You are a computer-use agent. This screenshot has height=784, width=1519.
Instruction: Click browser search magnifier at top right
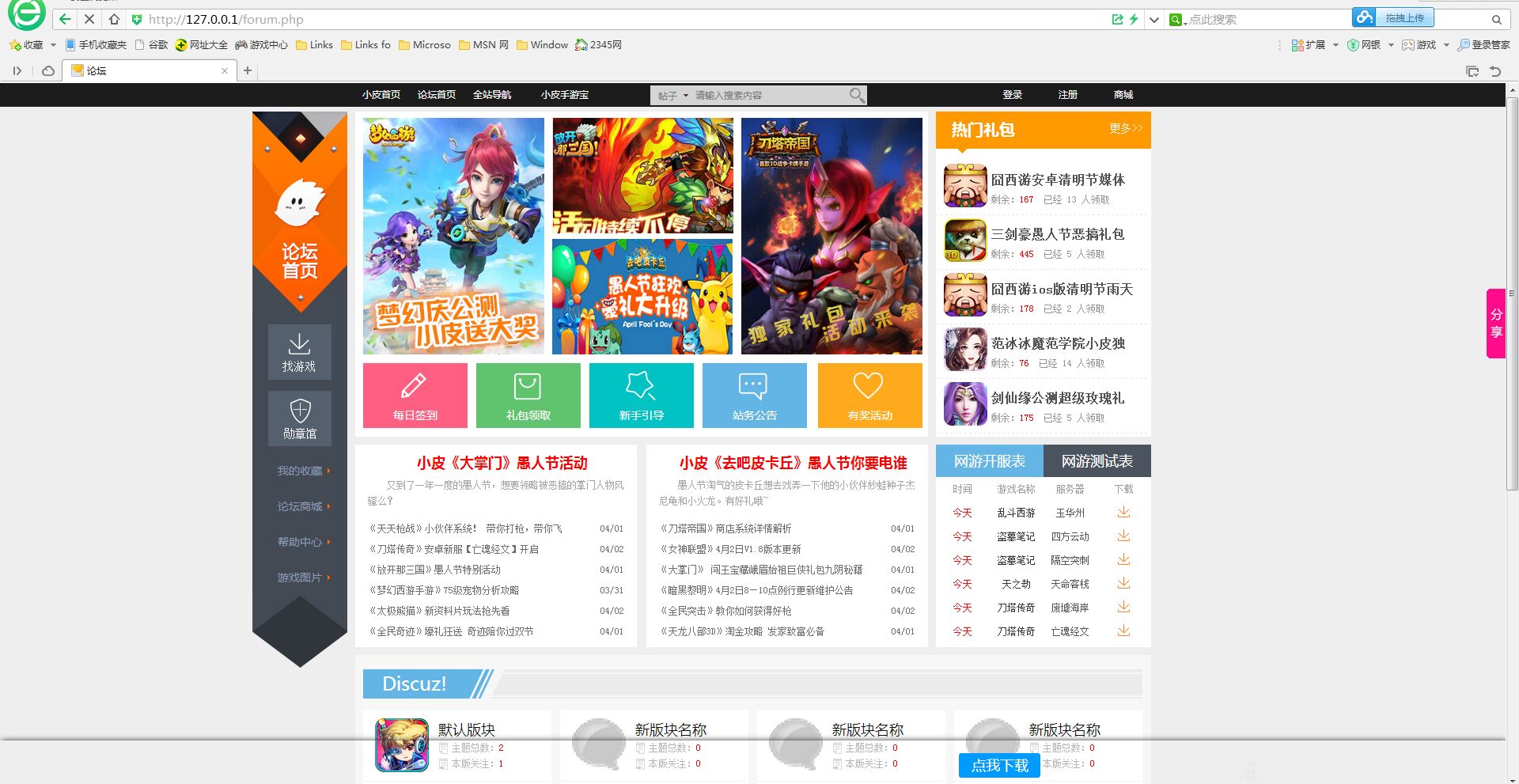pos(1497,19)
